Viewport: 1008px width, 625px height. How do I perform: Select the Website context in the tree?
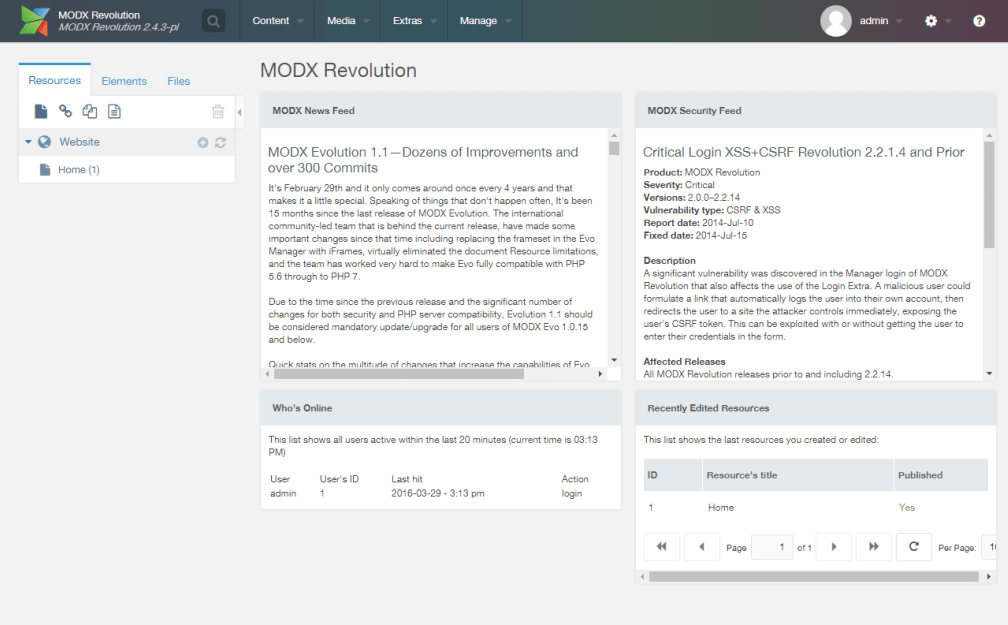(80, 142)
